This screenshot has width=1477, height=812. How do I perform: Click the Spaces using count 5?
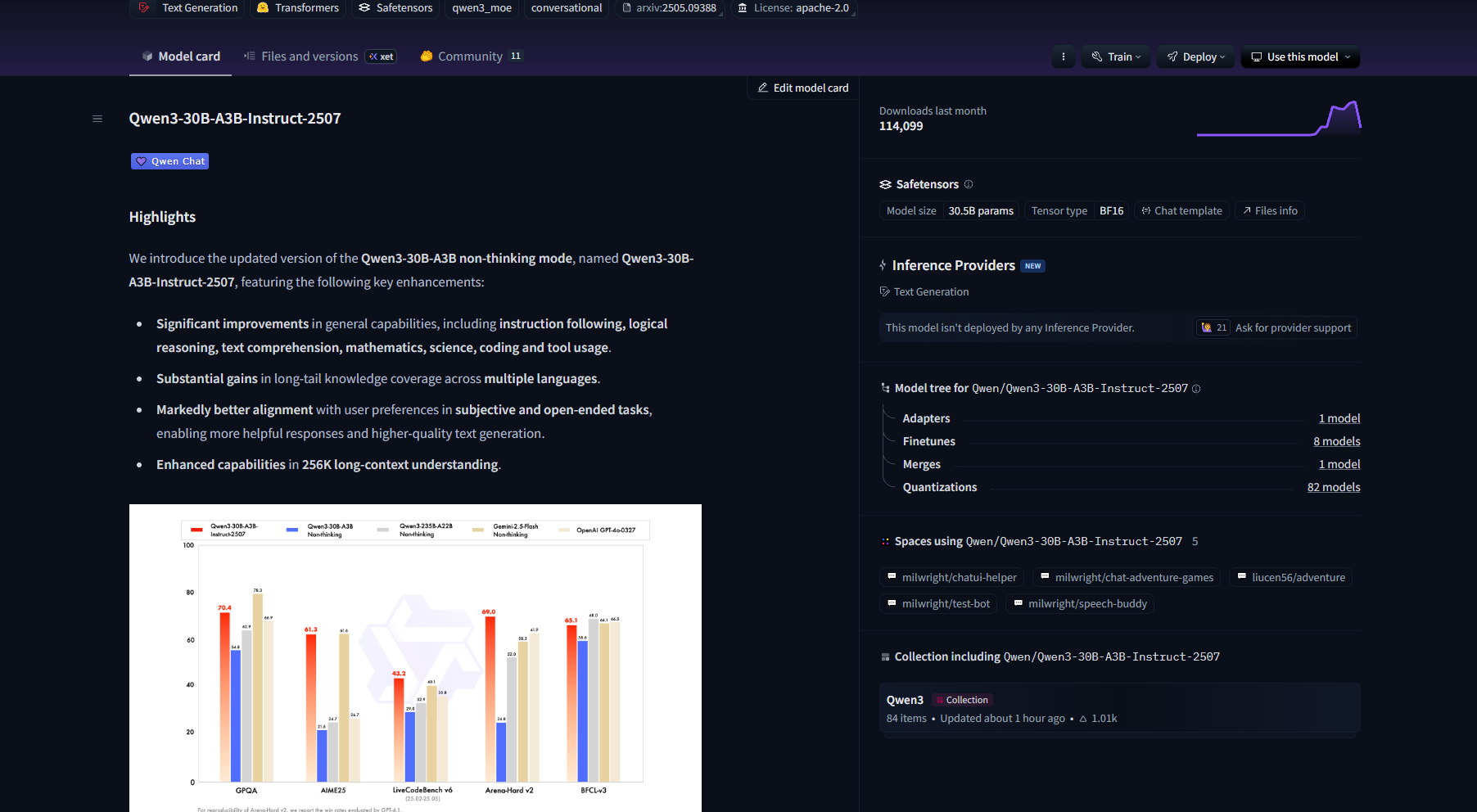pos(1195,542)
